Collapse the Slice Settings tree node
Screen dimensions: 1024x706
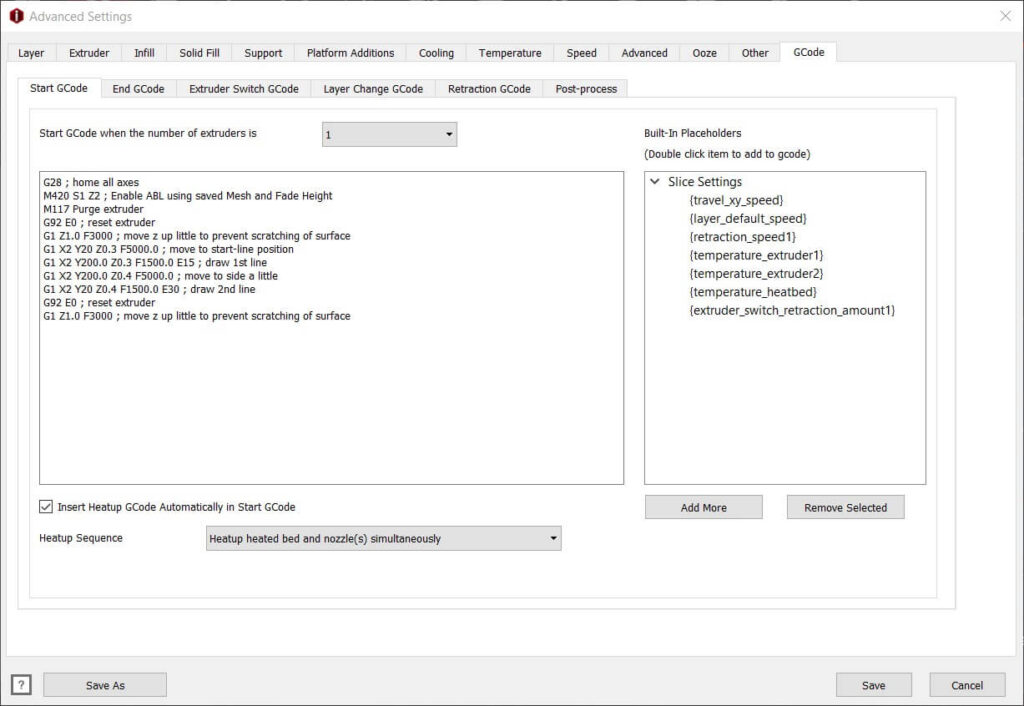(x=655, y=182)
